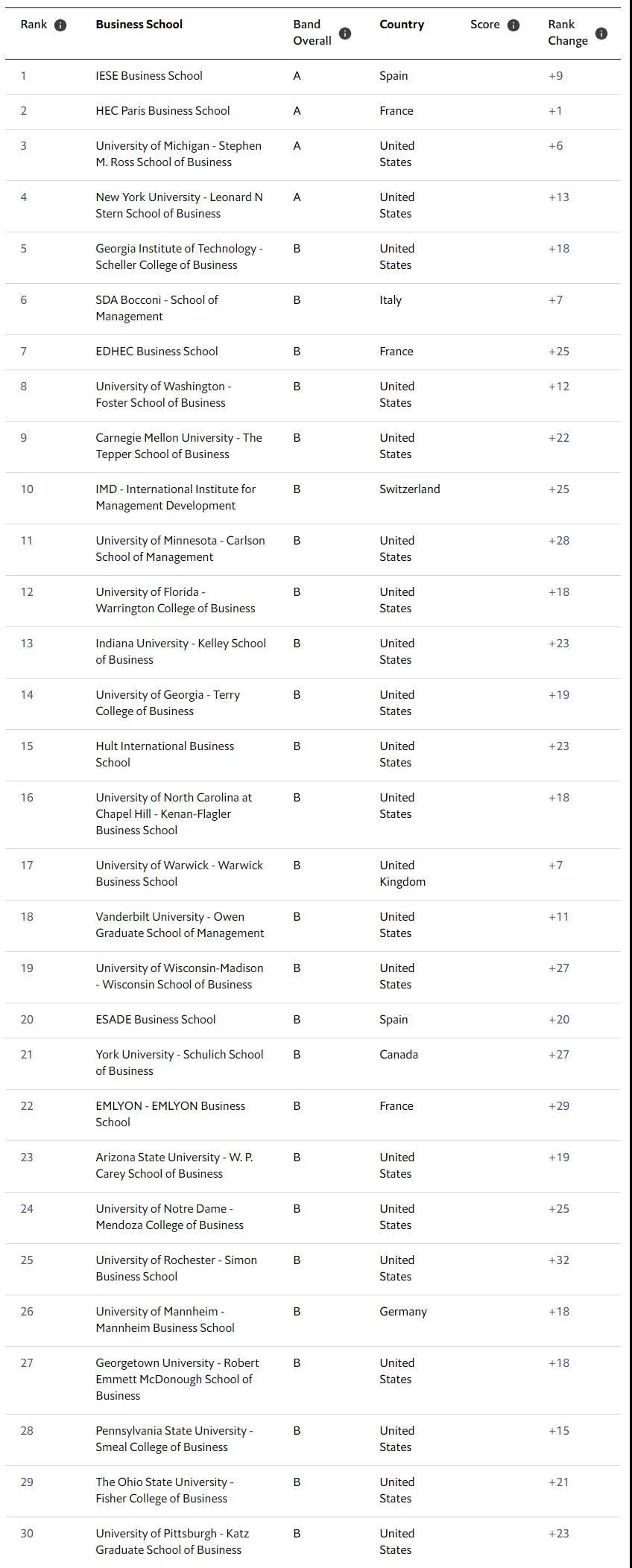
Task: Open Hult International Business School link
Action: point(165,755)
